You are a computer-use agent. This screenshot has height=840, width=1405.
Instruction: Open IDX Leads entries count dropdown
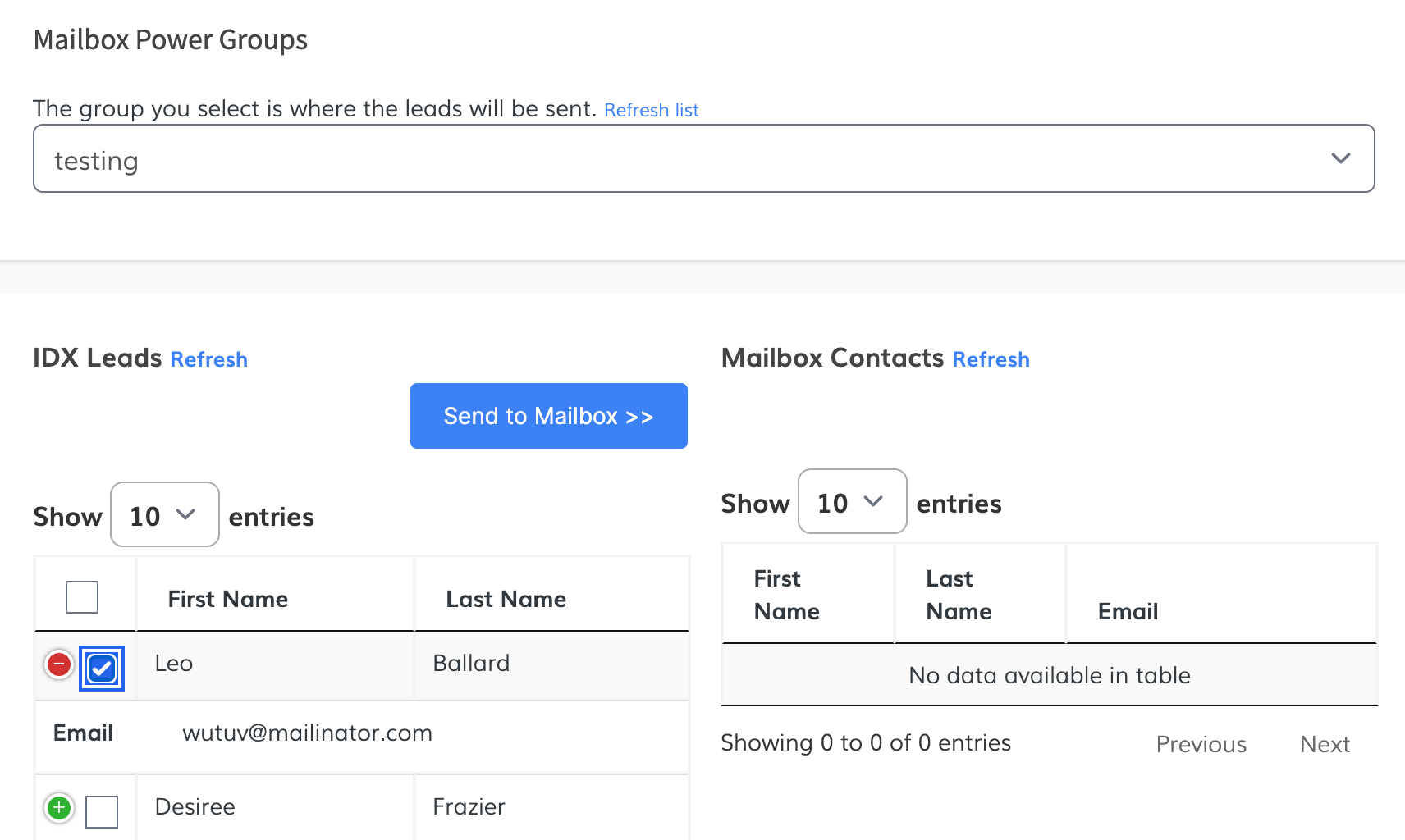click(x=164, y=515)
